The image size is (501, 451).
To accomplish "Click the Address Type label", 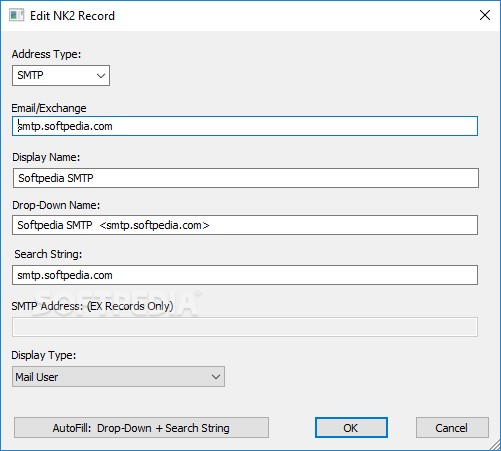I will [46, 54].
